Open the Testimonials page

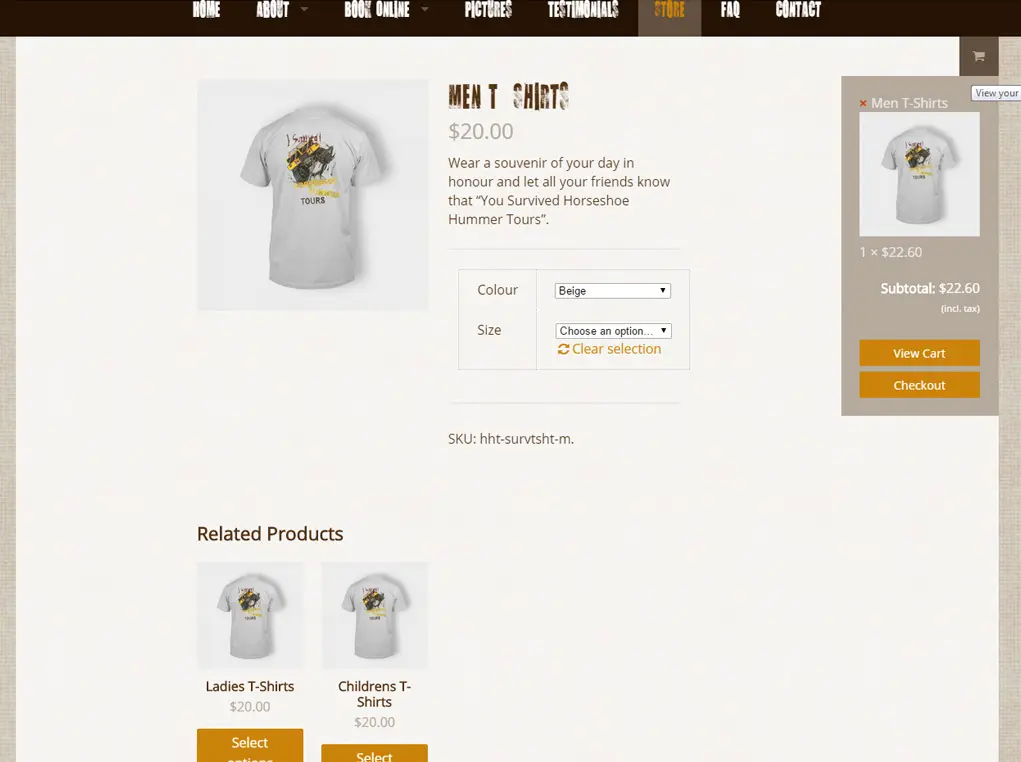pos(583,10)
